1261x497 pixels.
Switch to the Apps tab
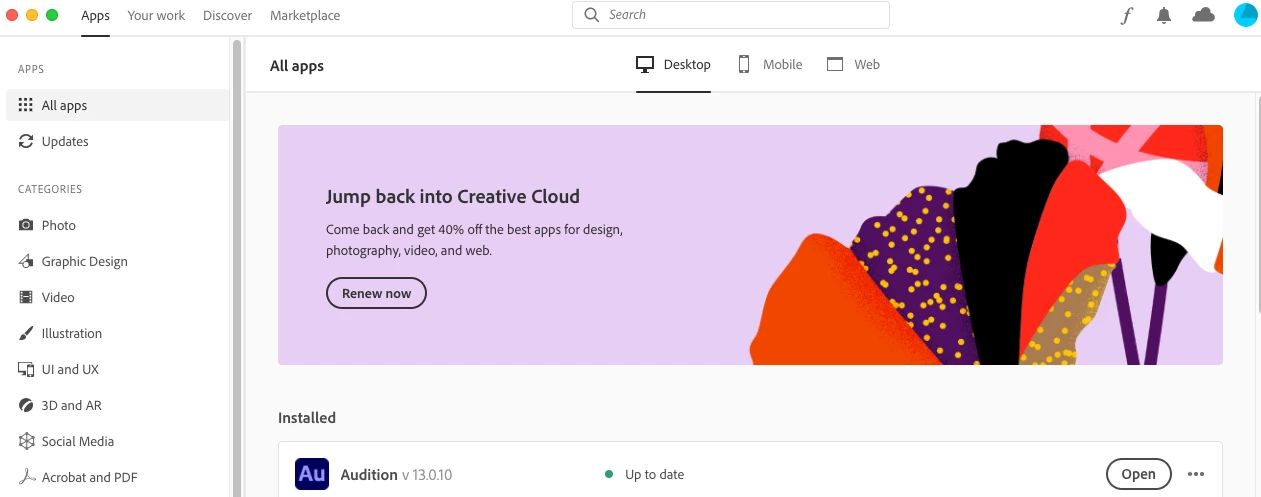pyautogui.click(x=96, y=15)
